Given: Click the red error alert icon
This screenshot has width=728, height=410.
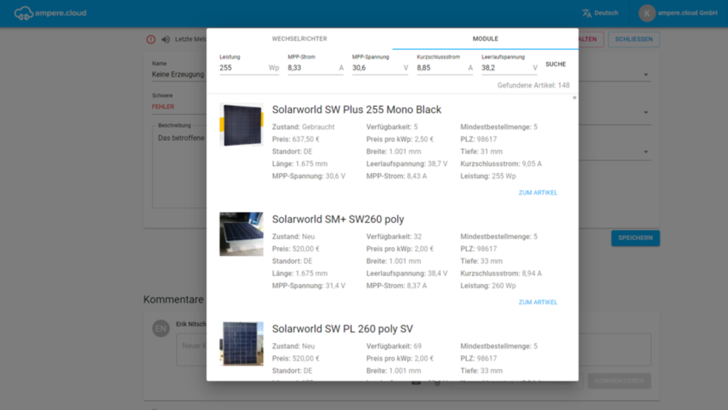Looking at the screenshot, I should pos(151,39).
